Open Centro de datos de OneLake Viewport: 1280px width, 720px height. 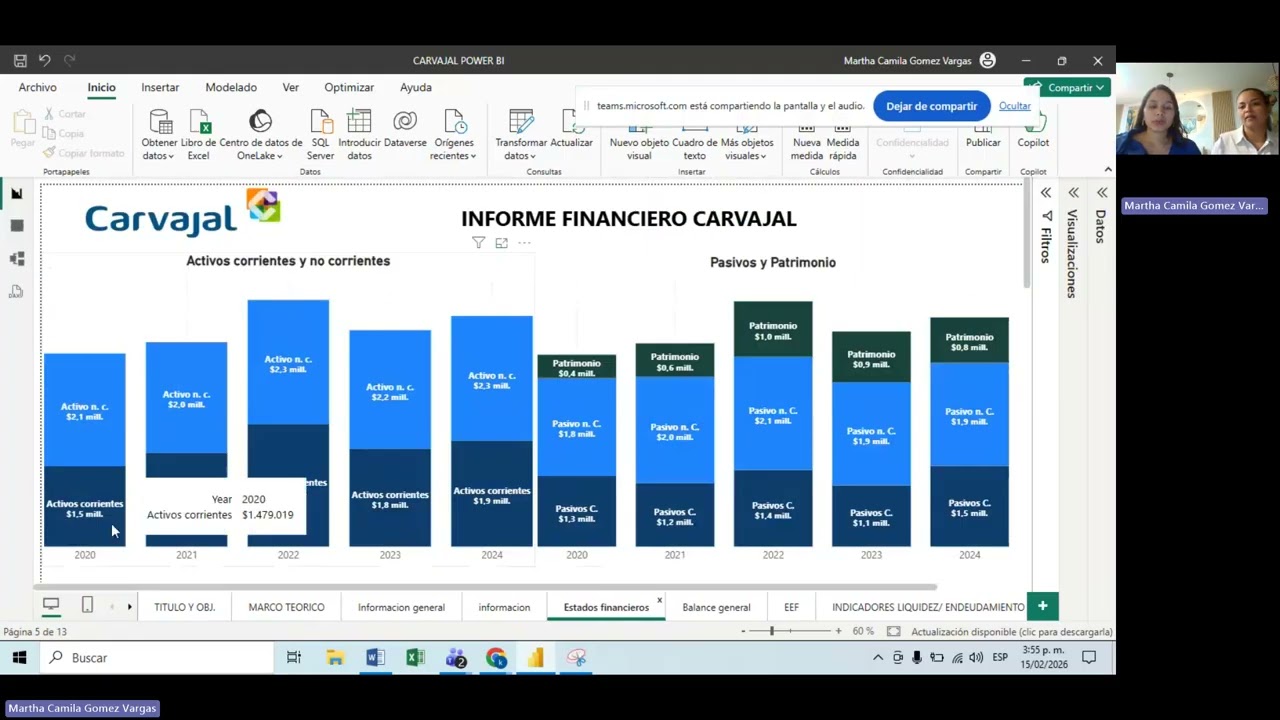click(261, 135)
